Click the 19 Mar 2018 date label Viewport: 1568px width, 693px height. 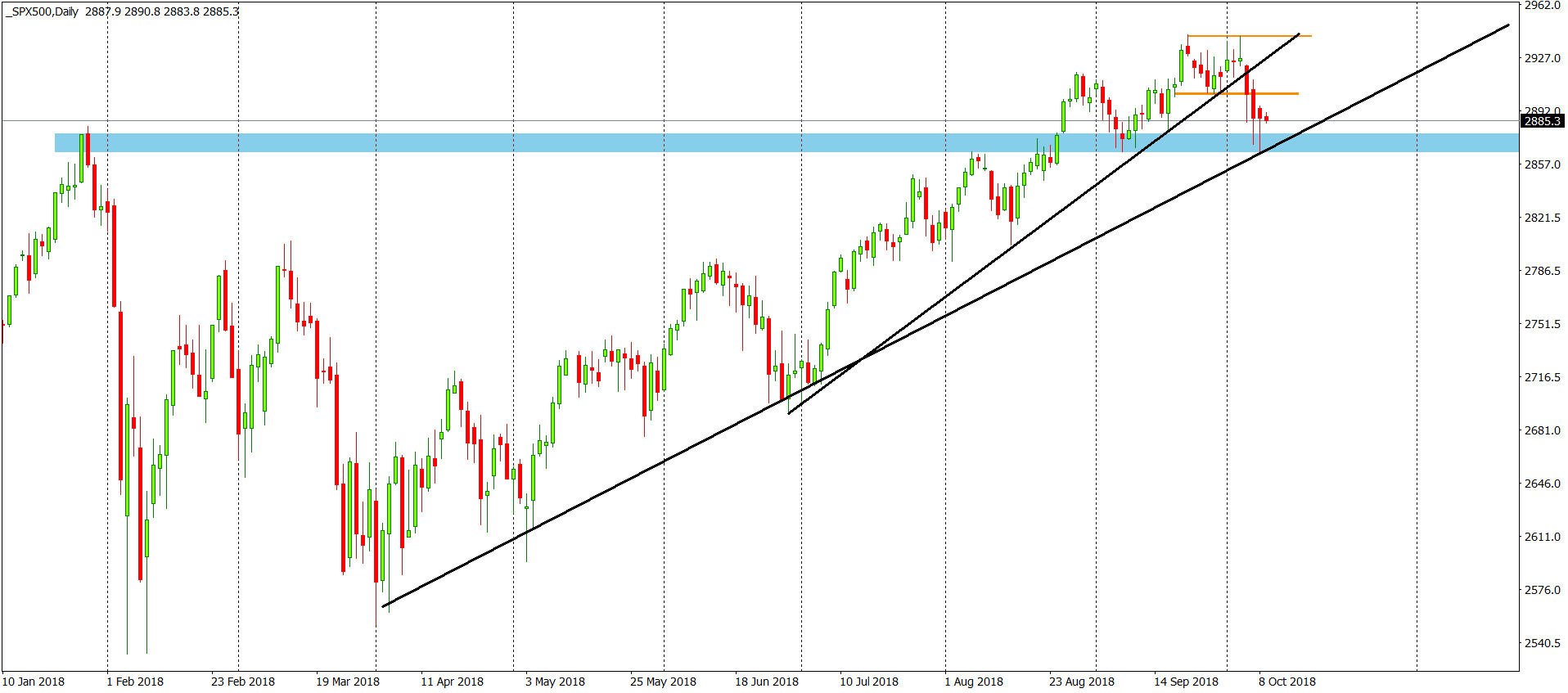pyautogui.click(x=348, y=682)
